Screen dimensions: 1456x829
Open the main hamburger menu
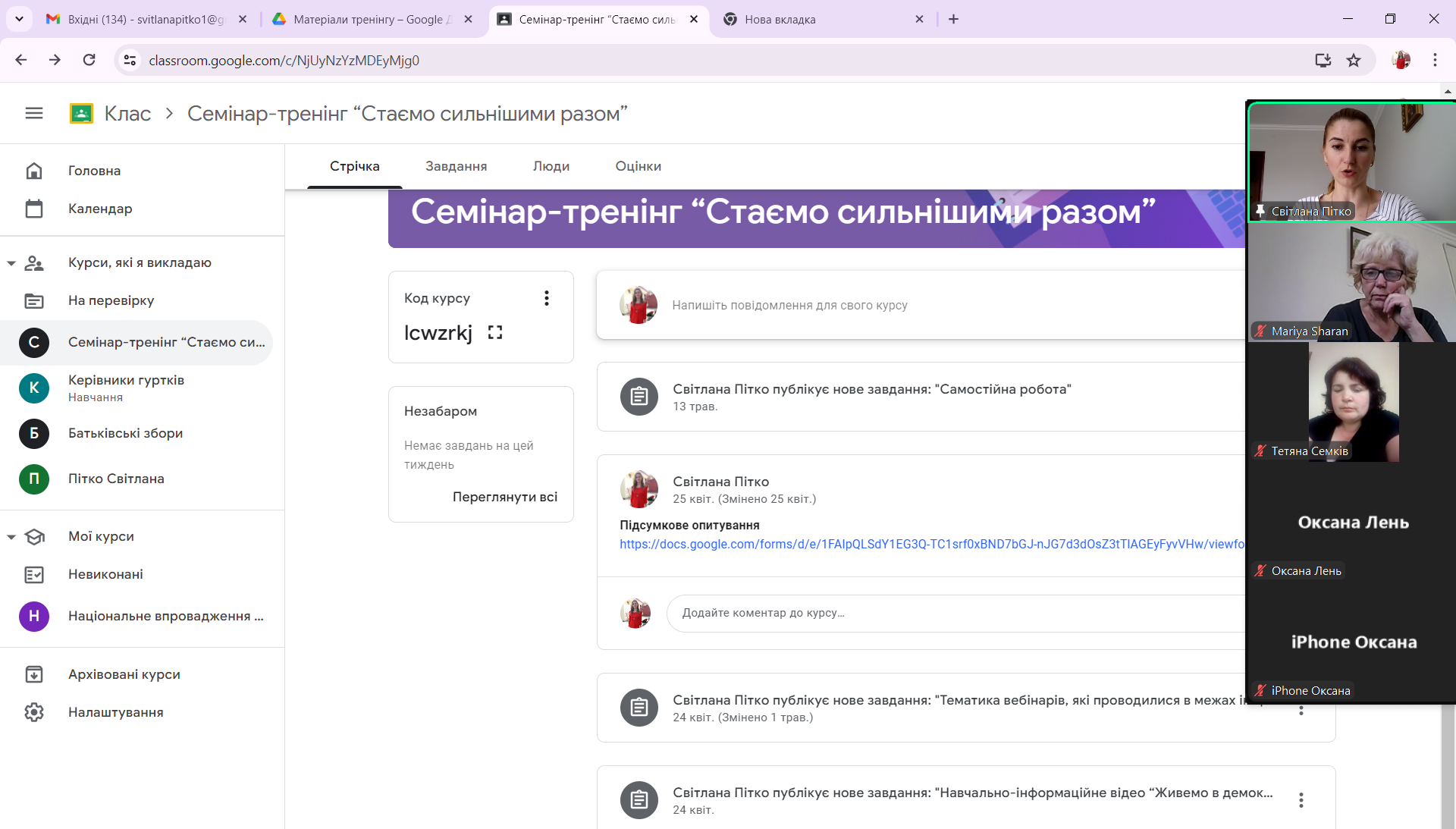point(33,114)
